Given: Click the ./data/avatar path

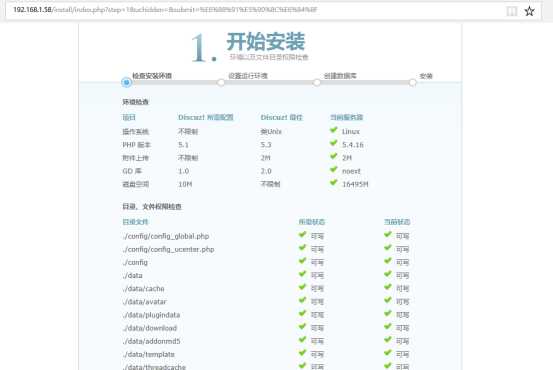Looking at the screenshot, I should [145, 302].
